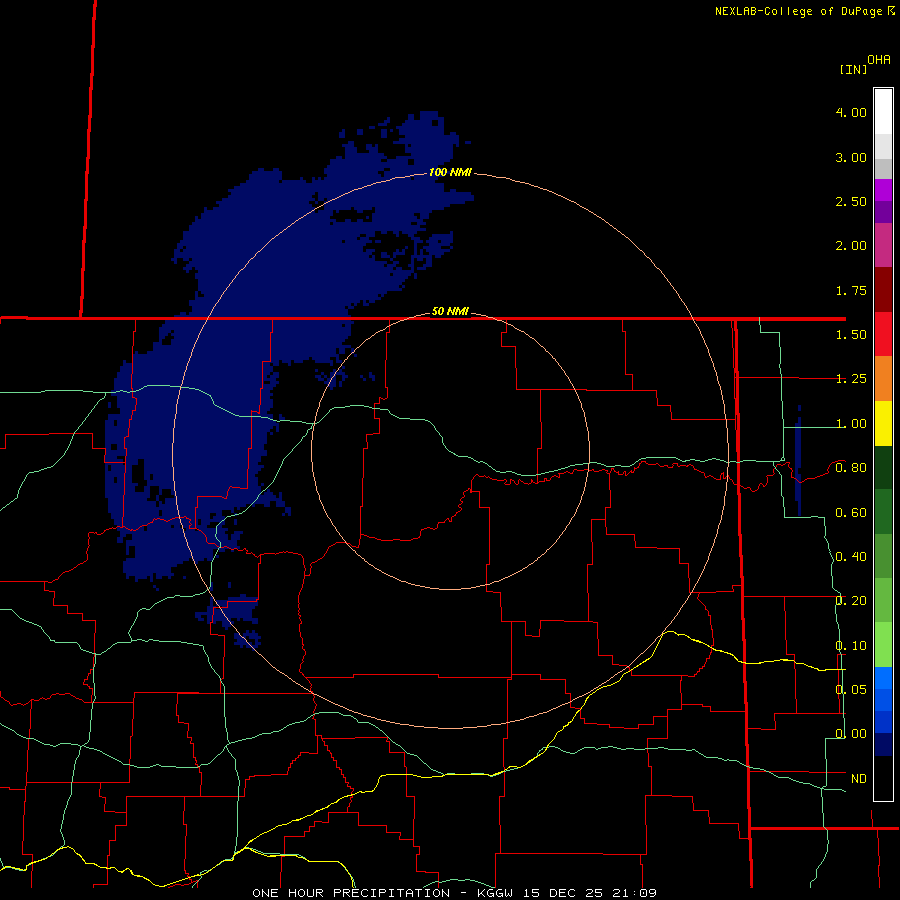This screenshot has height=900, width=900.
Task: Click the 2.50 legend value
Action: 851,201
